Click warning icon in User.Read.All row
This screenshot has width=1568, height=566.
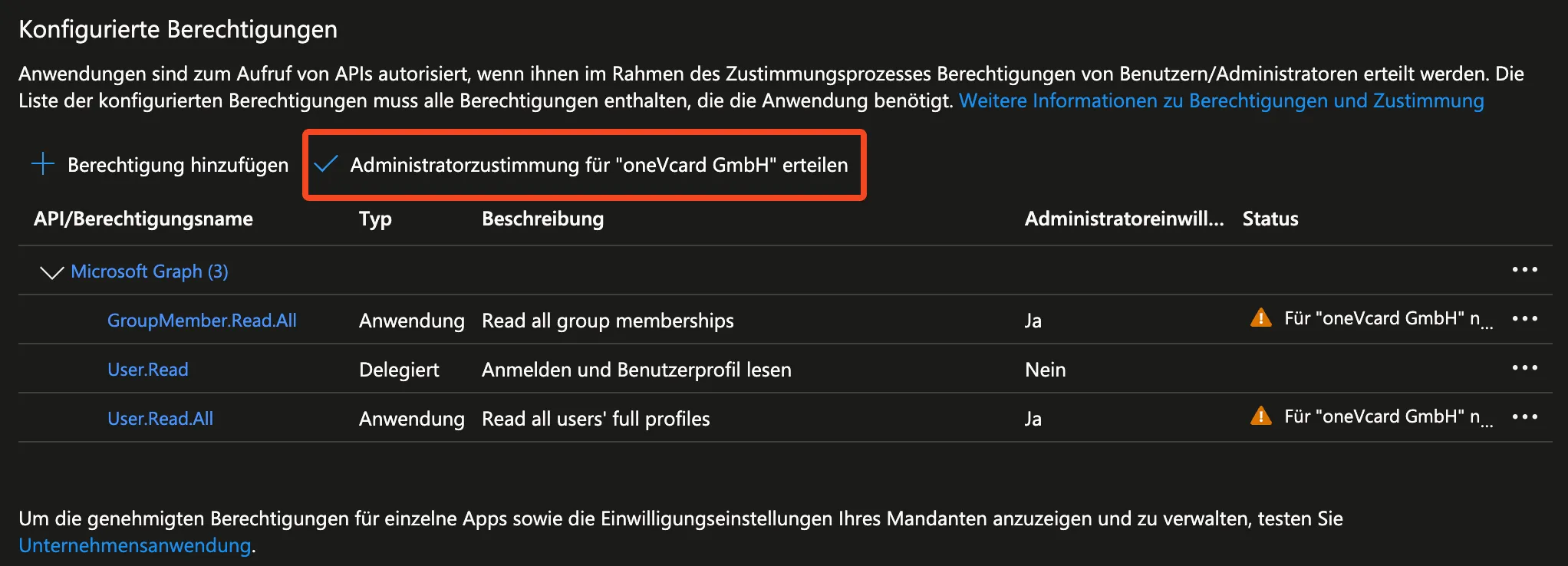(1260, 416)
